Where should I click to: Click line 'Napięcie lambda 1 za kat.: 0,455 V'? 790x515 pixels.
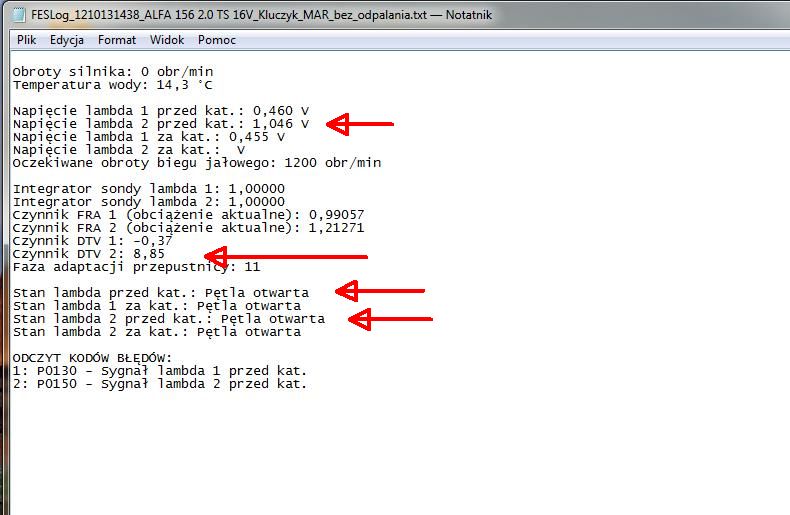[149, 137]
